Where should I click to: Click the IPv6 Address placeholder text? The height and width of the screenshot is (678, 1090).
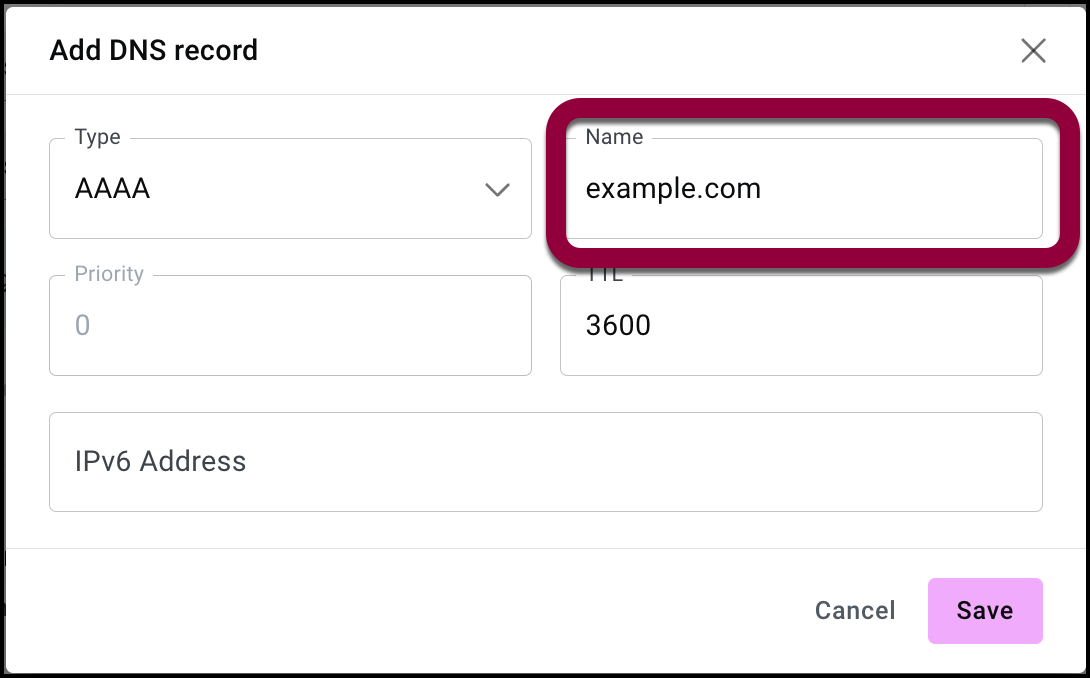pos(160,462)
